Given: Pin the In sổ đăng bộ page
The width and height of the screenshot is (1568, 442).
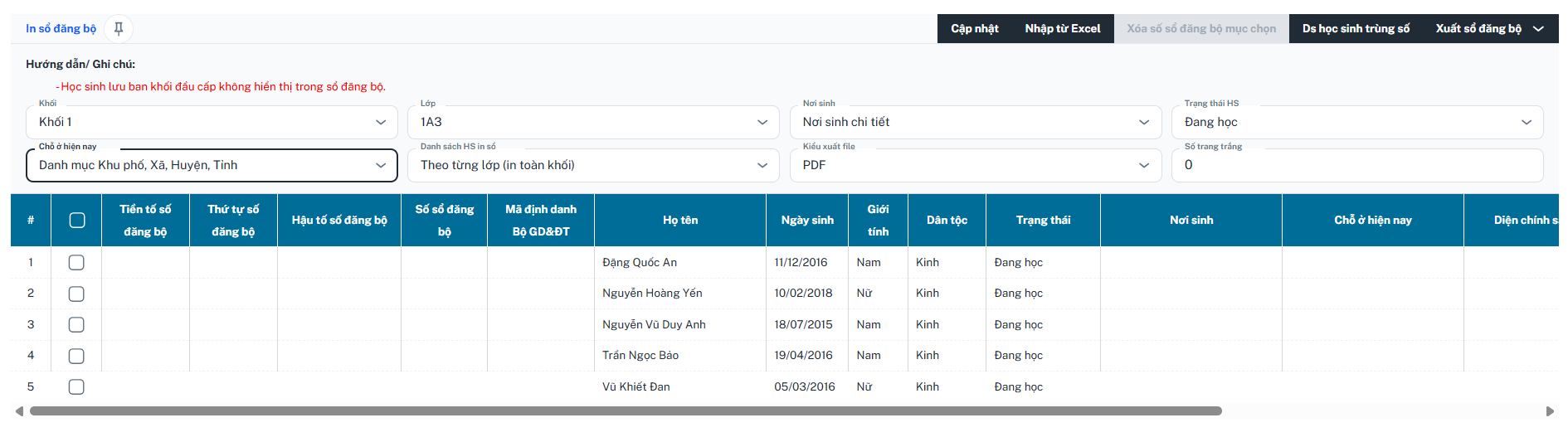Looking at the screenshot, I should 119,29.
